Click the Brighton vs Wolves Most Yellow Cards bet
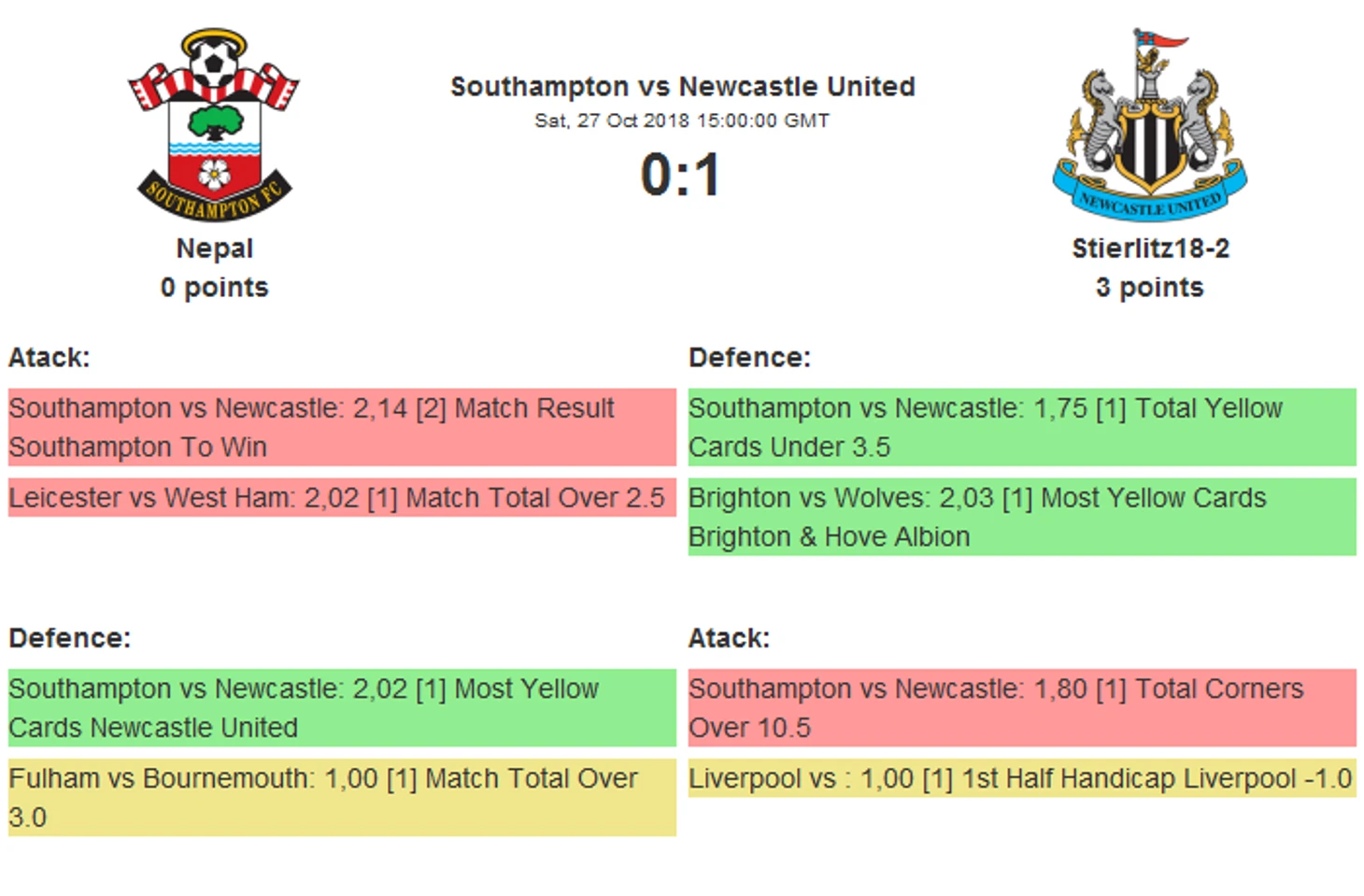 coord(1022,517)
